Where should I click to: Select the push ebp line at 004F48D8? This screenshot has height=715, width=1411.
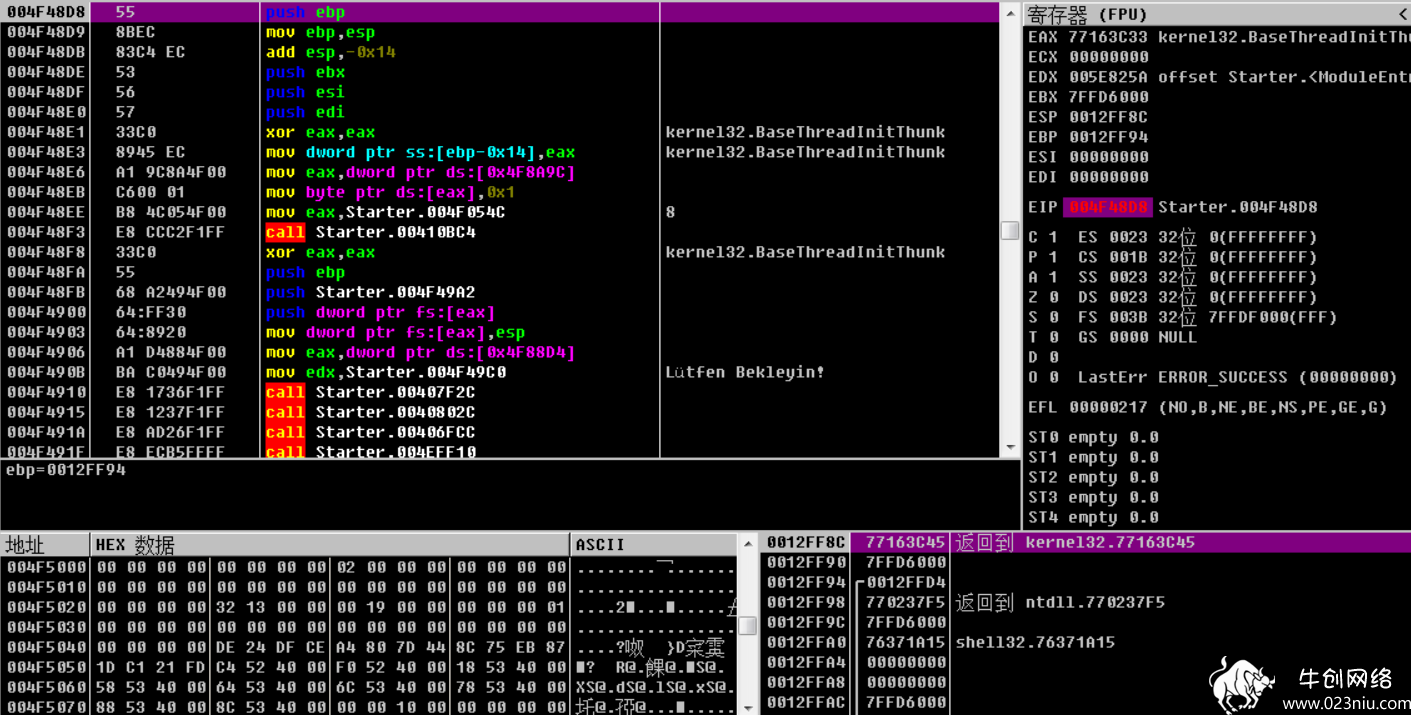(500, 12)
